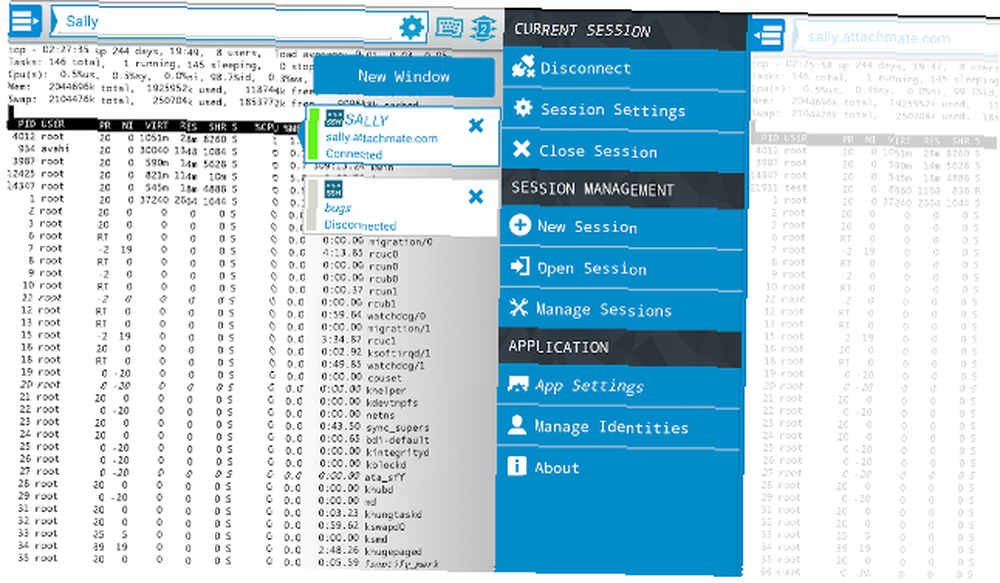The width and height of the screenshot is (1000, 583).
Task: Click the sally.attachmate.com address field
Action: [x=897, y=38]
